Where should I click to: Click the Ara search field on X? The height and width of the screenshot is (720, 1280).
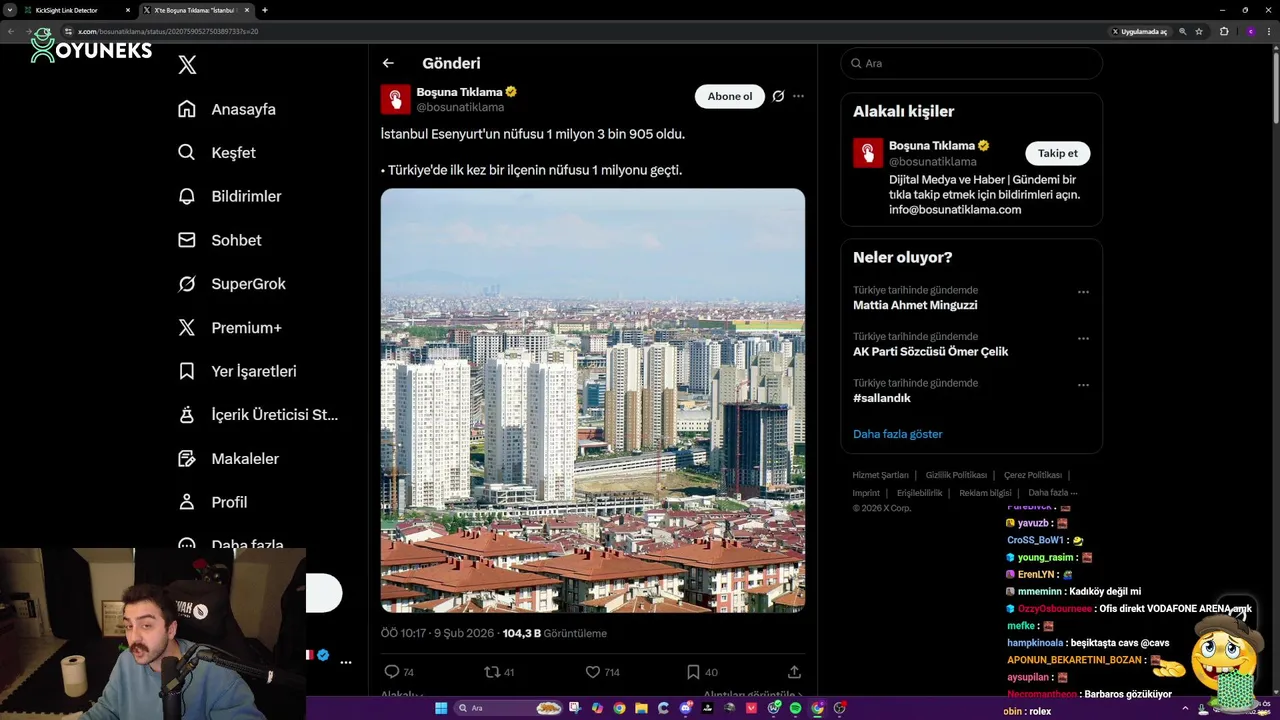(971, 63)
